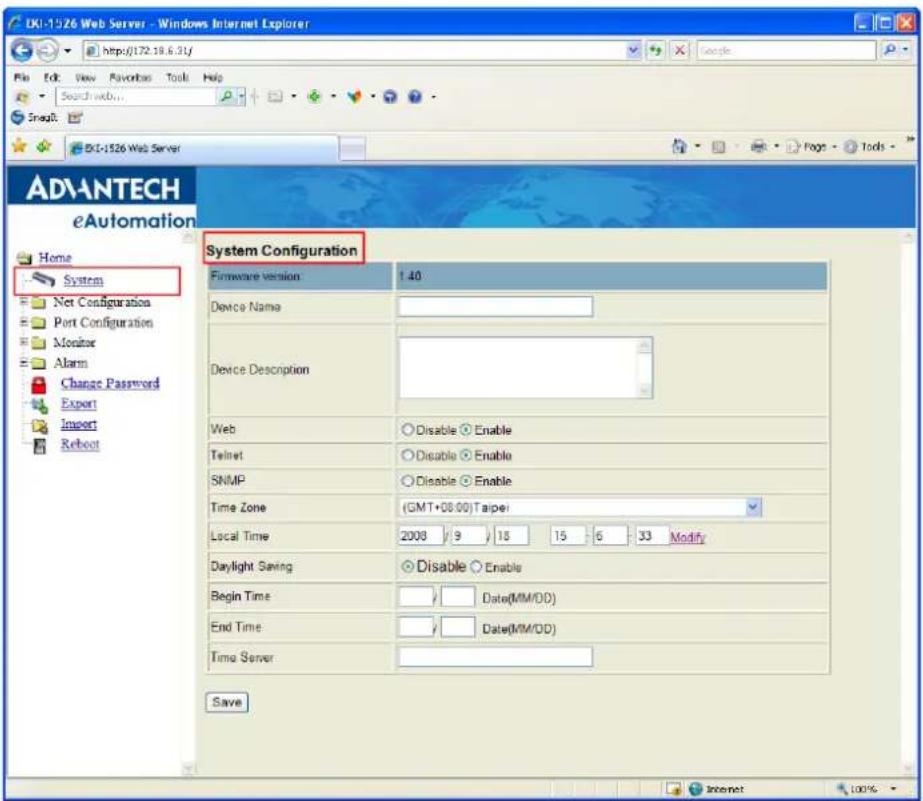Open the Edit menu
Viewport: 923px width, 801px height.
(x=52, y=77)
